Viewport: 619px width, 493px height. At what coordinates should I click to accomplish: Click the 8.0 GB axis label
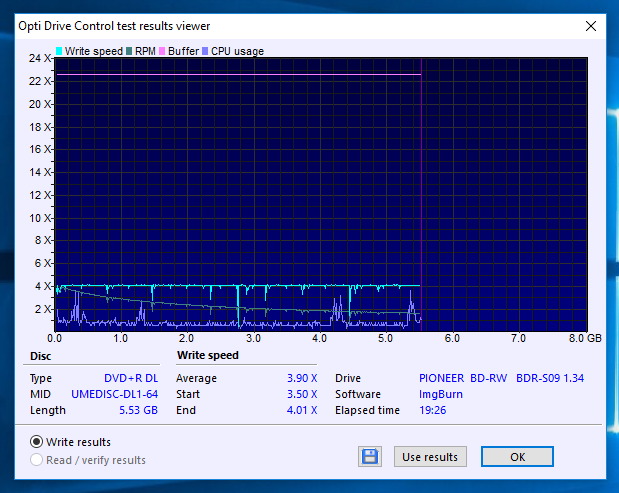click(585, 338)
